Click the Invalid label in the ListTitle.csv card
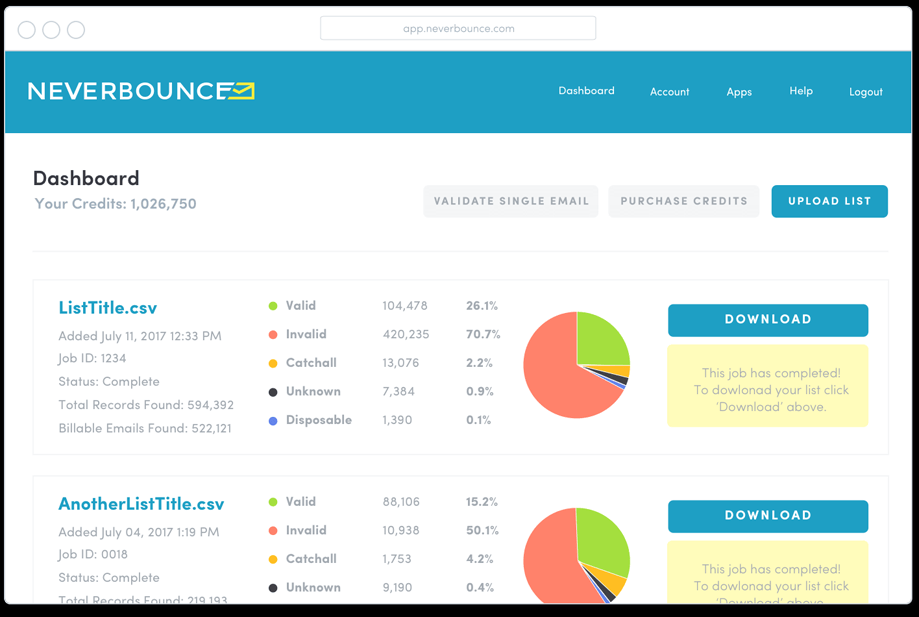The width and height of the screenshot is (919, 617). [x=306, y=335]
